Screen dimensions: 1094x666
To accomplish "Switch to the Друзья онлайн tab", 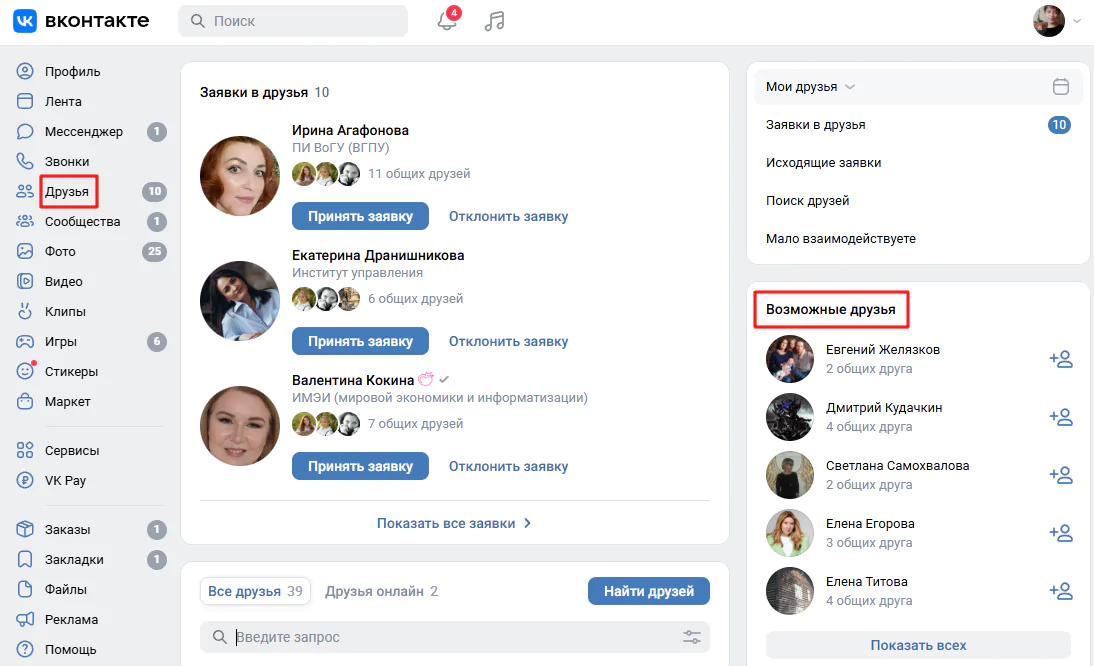I will point(382,591).
